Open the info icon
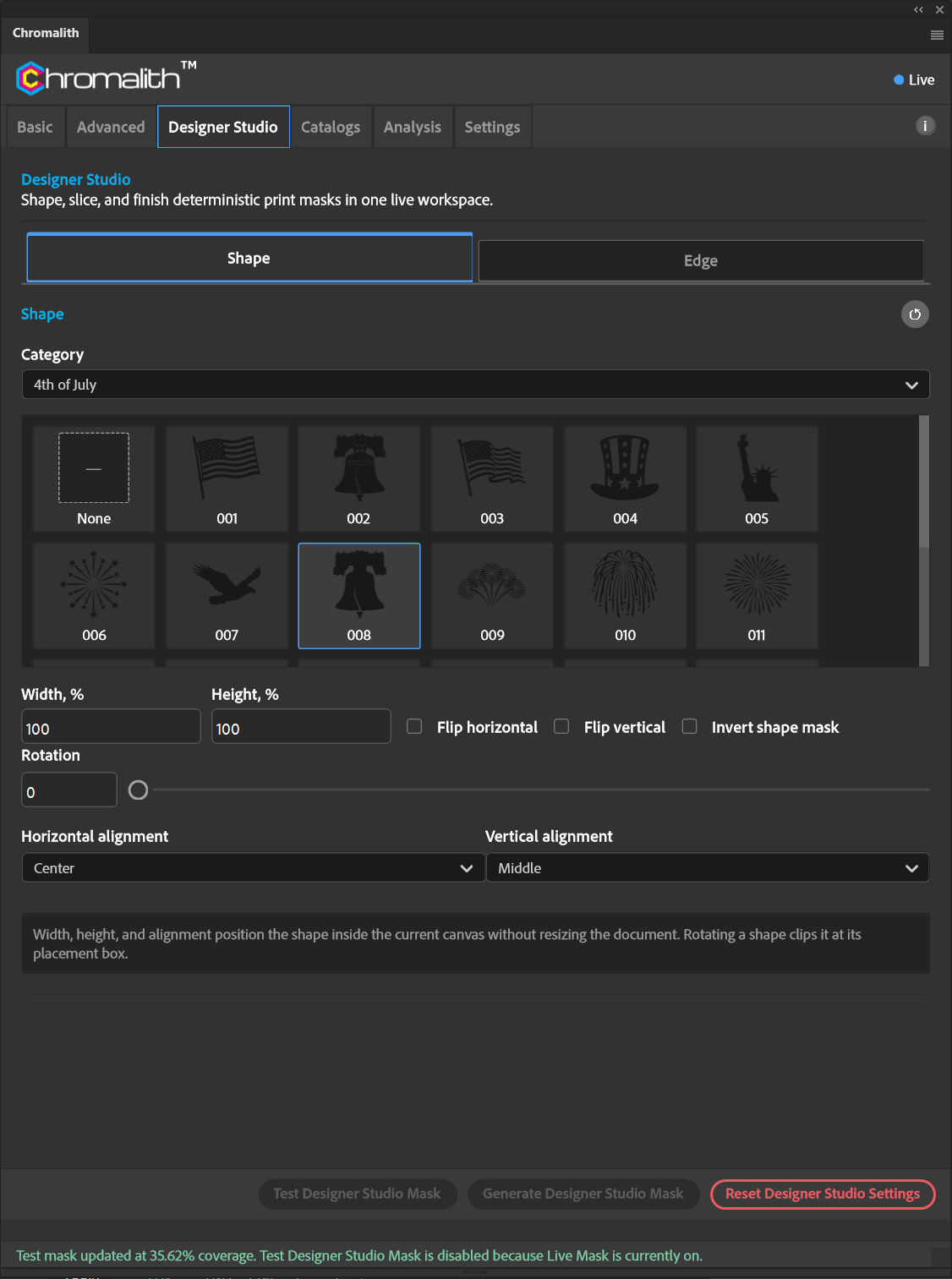The width and height of the screenshot is (952, 1279). click(926, 126)
